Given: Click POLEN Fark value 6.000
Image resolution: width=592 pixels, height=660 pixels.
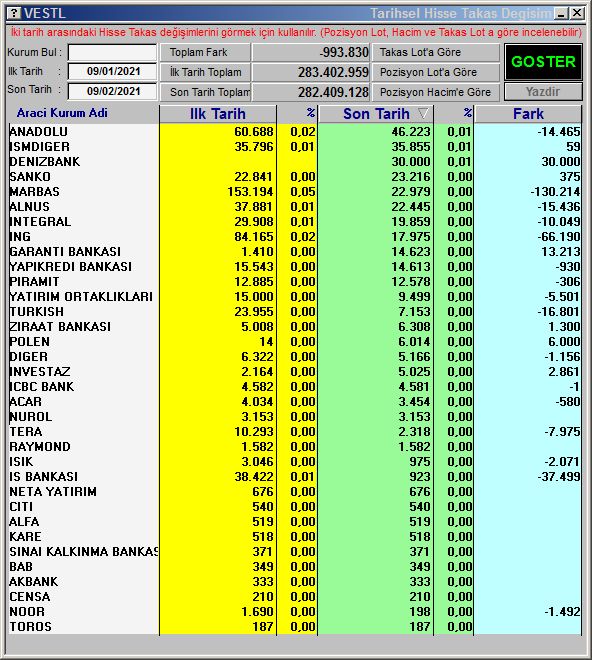Looking at the screenshot, I should coord(564,342).
